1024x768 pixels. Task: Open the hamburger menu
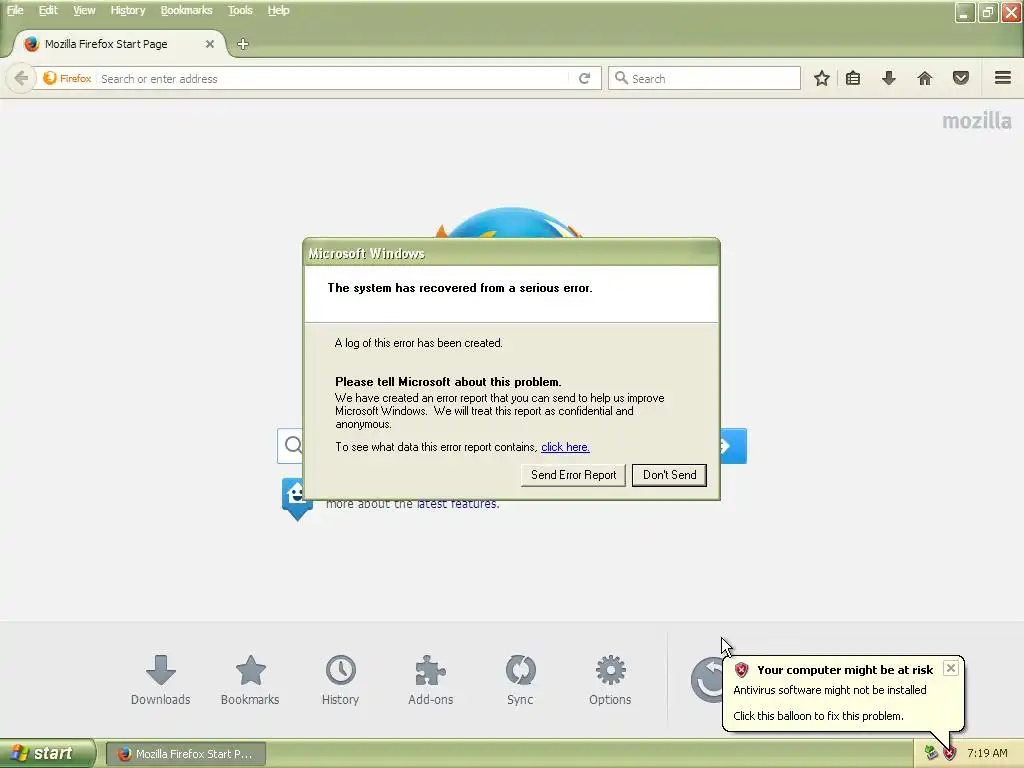click(1003, 78)
